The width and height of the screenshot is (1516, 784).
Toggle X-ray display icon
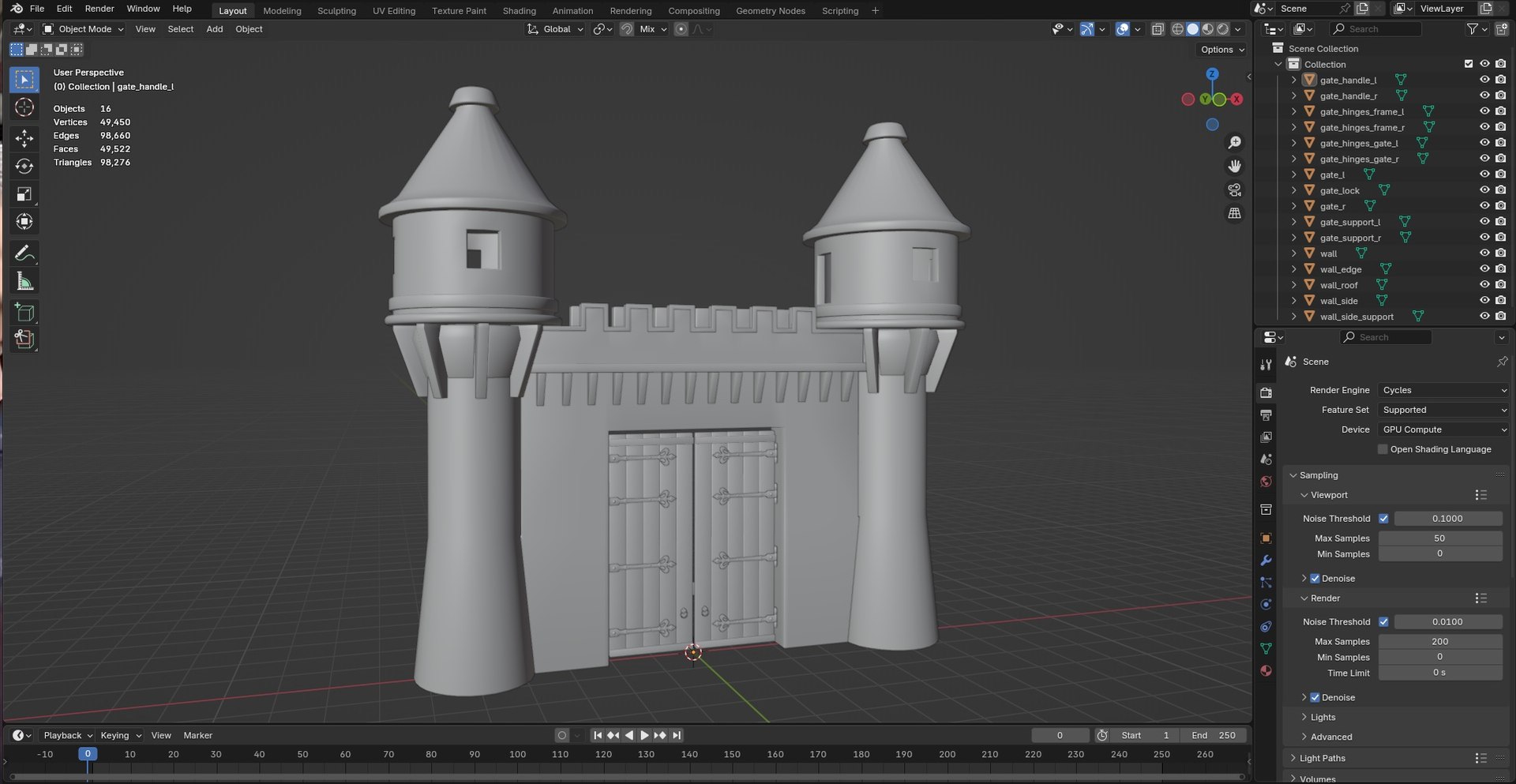coord(1158,29)
